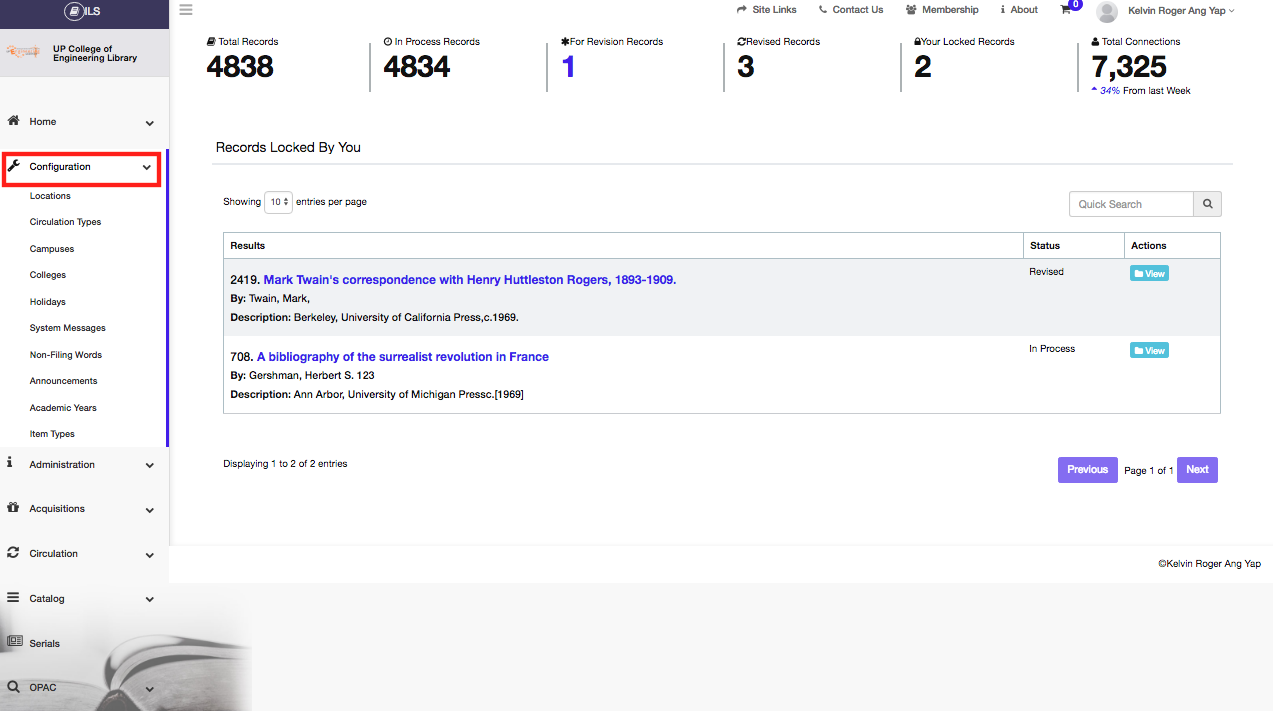The width and height of the screenshot is (1273, 711).
Task: Open the surrealist revolution bibliography title link
Action: tap(402, 357)
